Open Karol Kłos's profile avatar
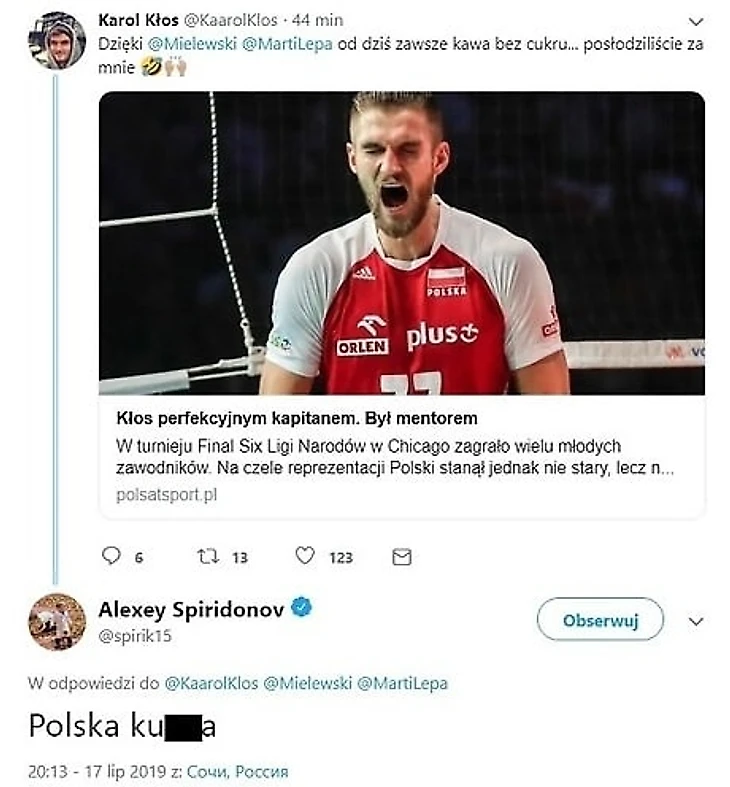 click(57, 40)
